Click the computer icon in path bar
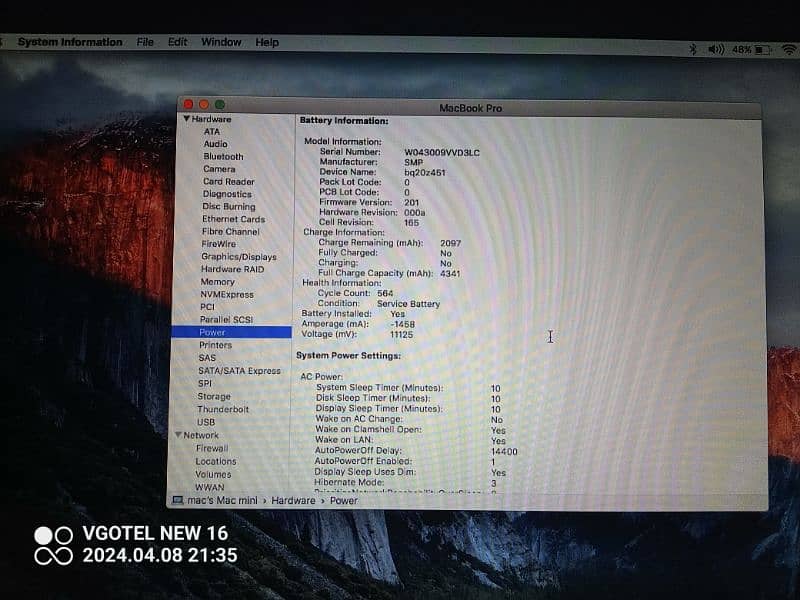 coord(178,500)
